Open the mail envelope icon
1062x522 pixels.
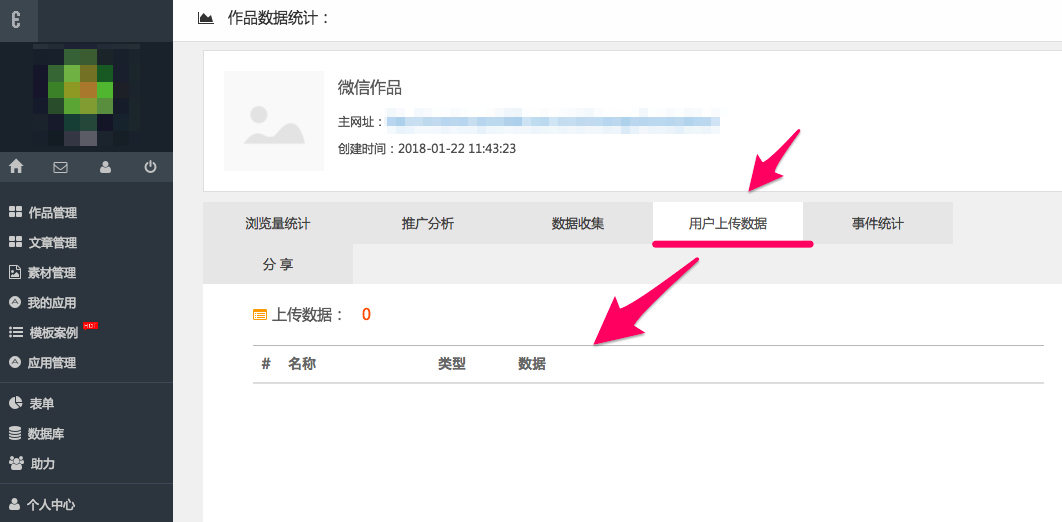click(x=60, y=167)
